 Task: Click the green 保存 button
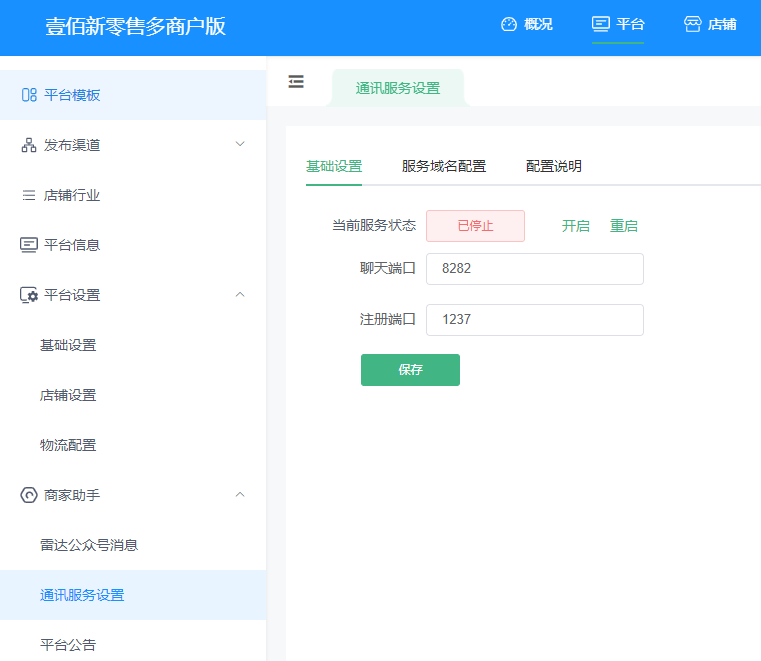click(x=410, y=370)
